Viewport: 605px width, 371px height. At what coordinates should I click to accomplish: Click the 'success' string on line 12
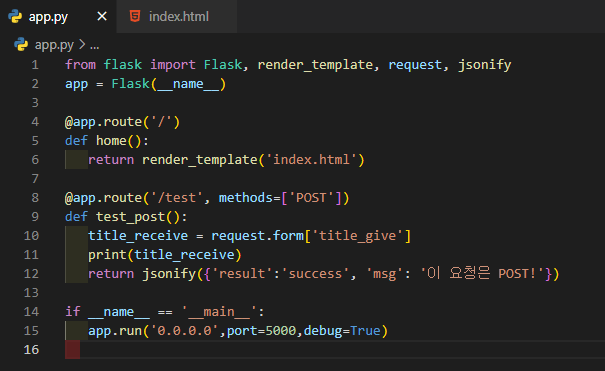315,274
